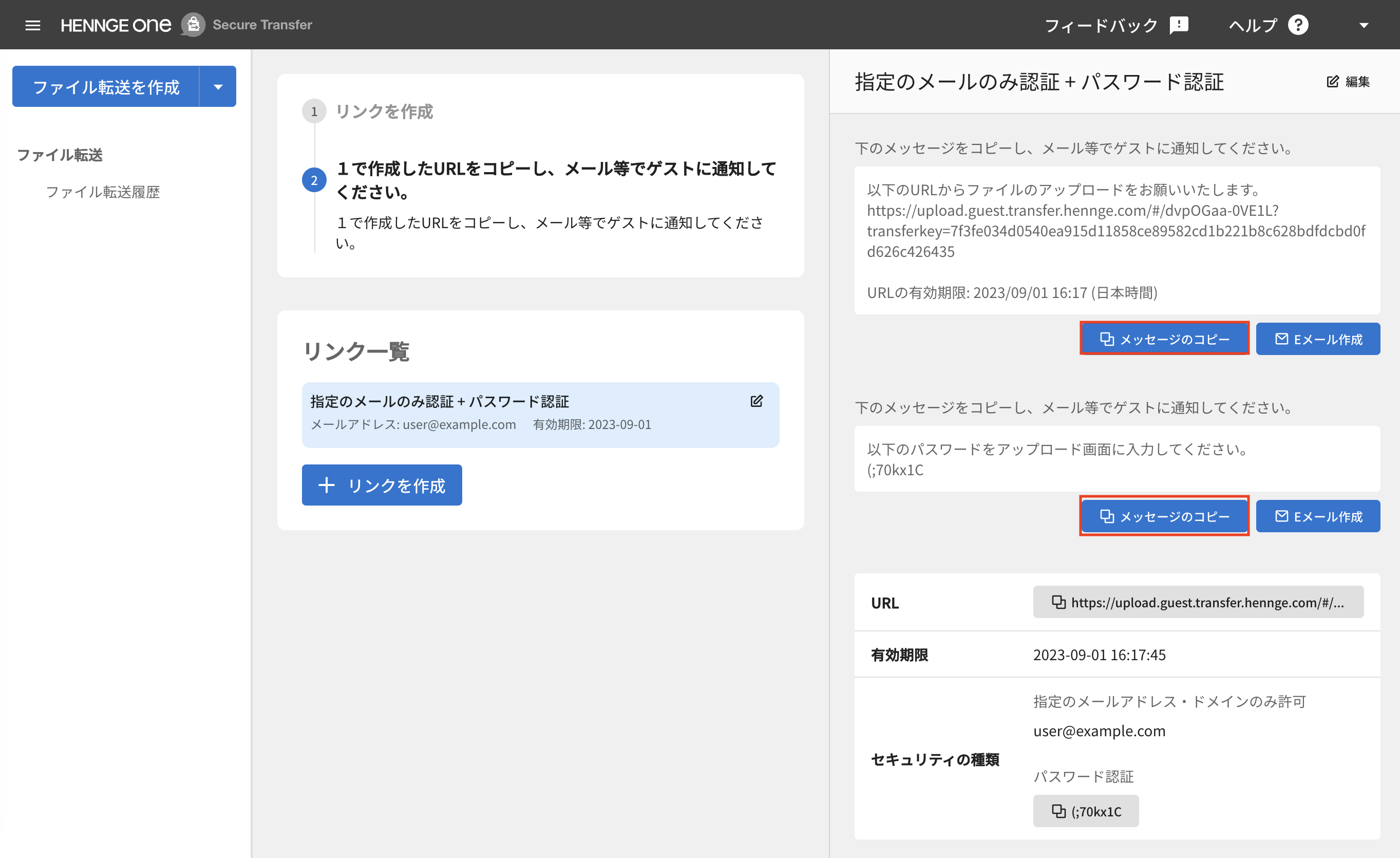Open the account dropdown in header

tap(1364, 25)
